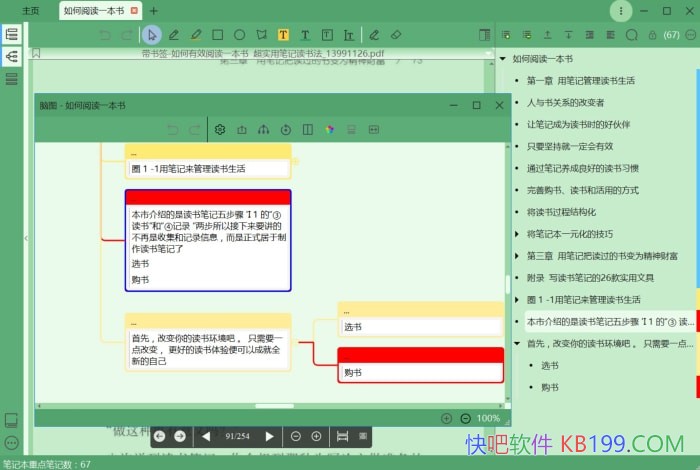The width and height of the screenshot is (700, 470).
Task: Select the yellow text highlight tool
Action: point(283,35)
